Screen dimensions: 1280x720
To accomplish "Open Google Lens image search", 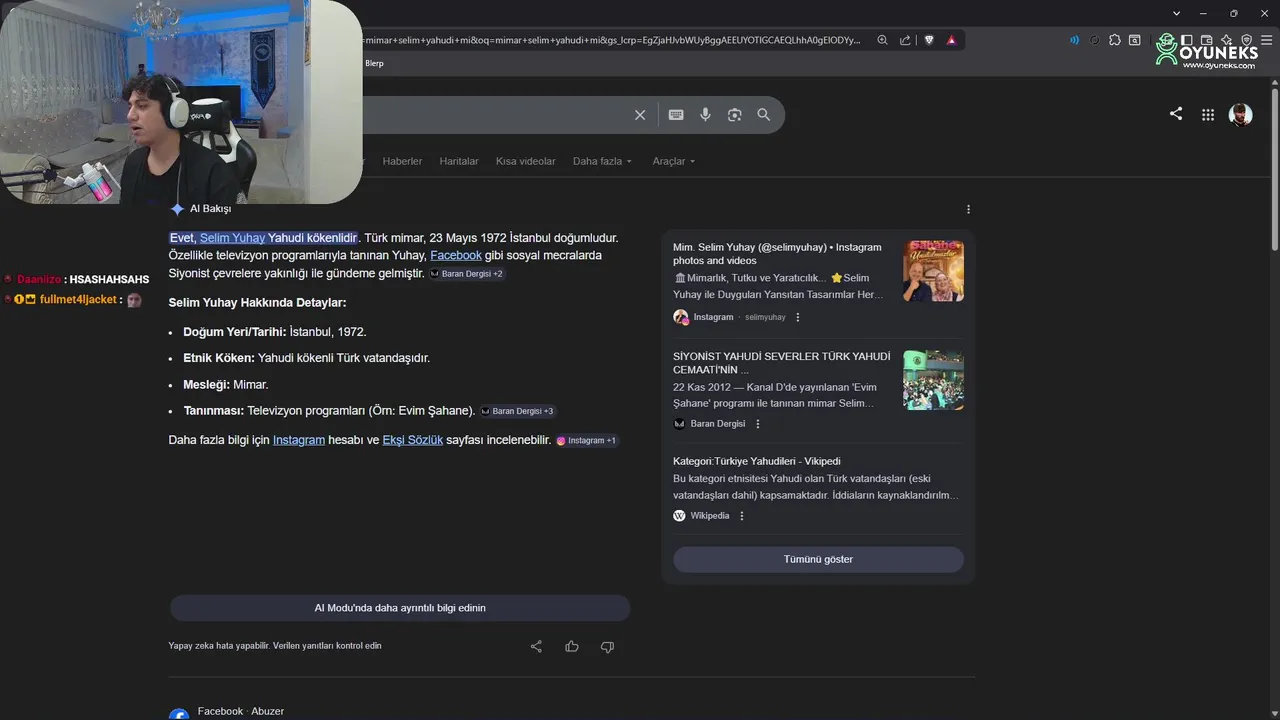I will point(735,115).
